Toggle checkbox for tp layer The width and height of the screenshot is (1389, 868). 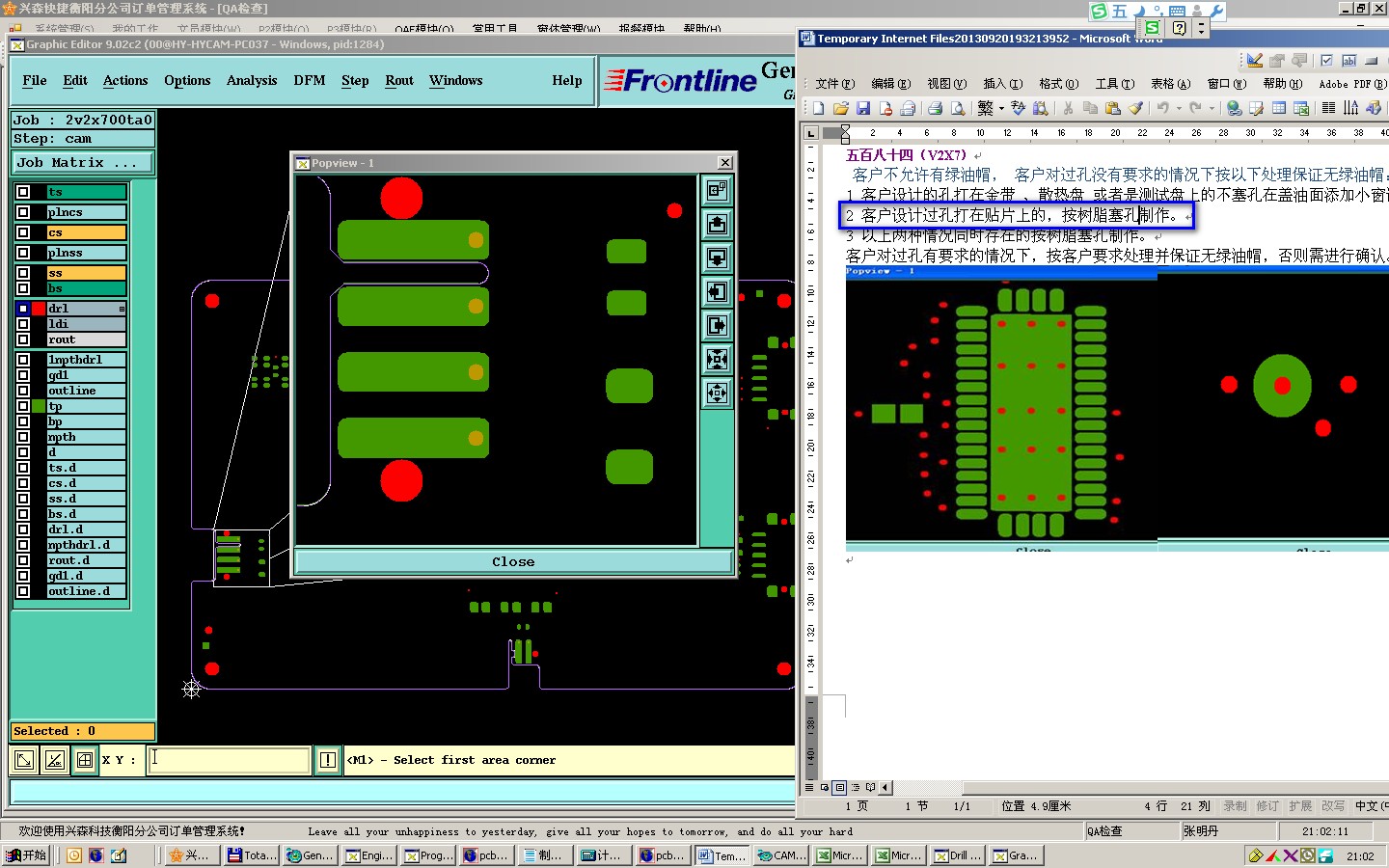pos(23,406)
